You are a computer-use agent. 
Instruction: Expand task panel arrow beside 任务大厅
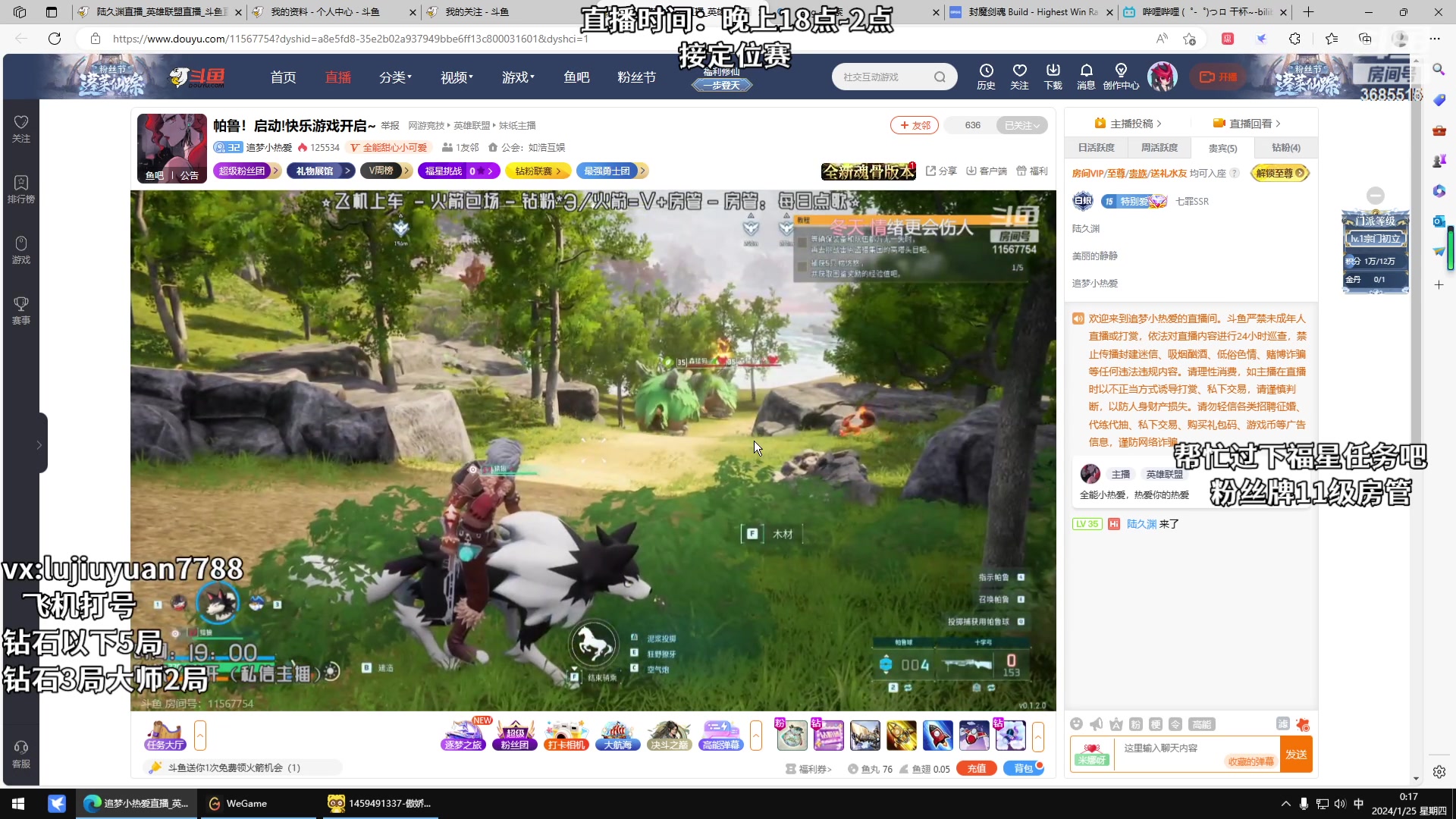click(x=200, y=735)
